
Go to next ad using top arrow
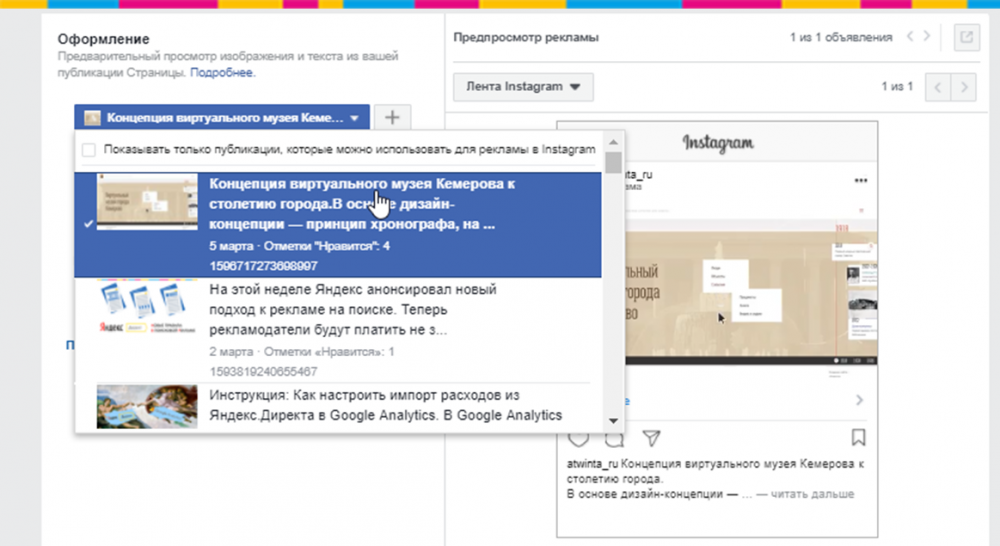pos(927,36)
